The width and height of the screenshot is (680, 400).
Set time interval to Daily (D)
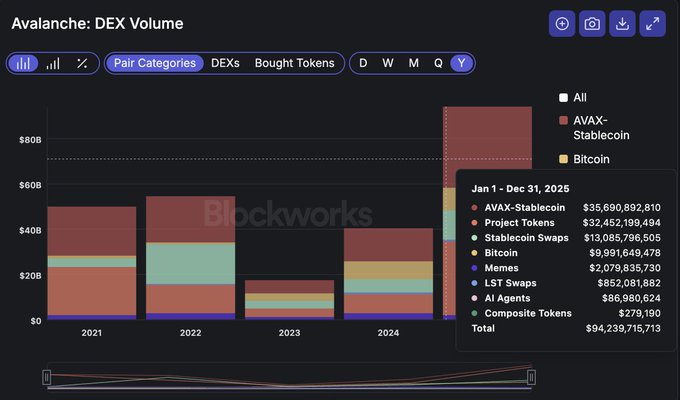coord(363,63)
